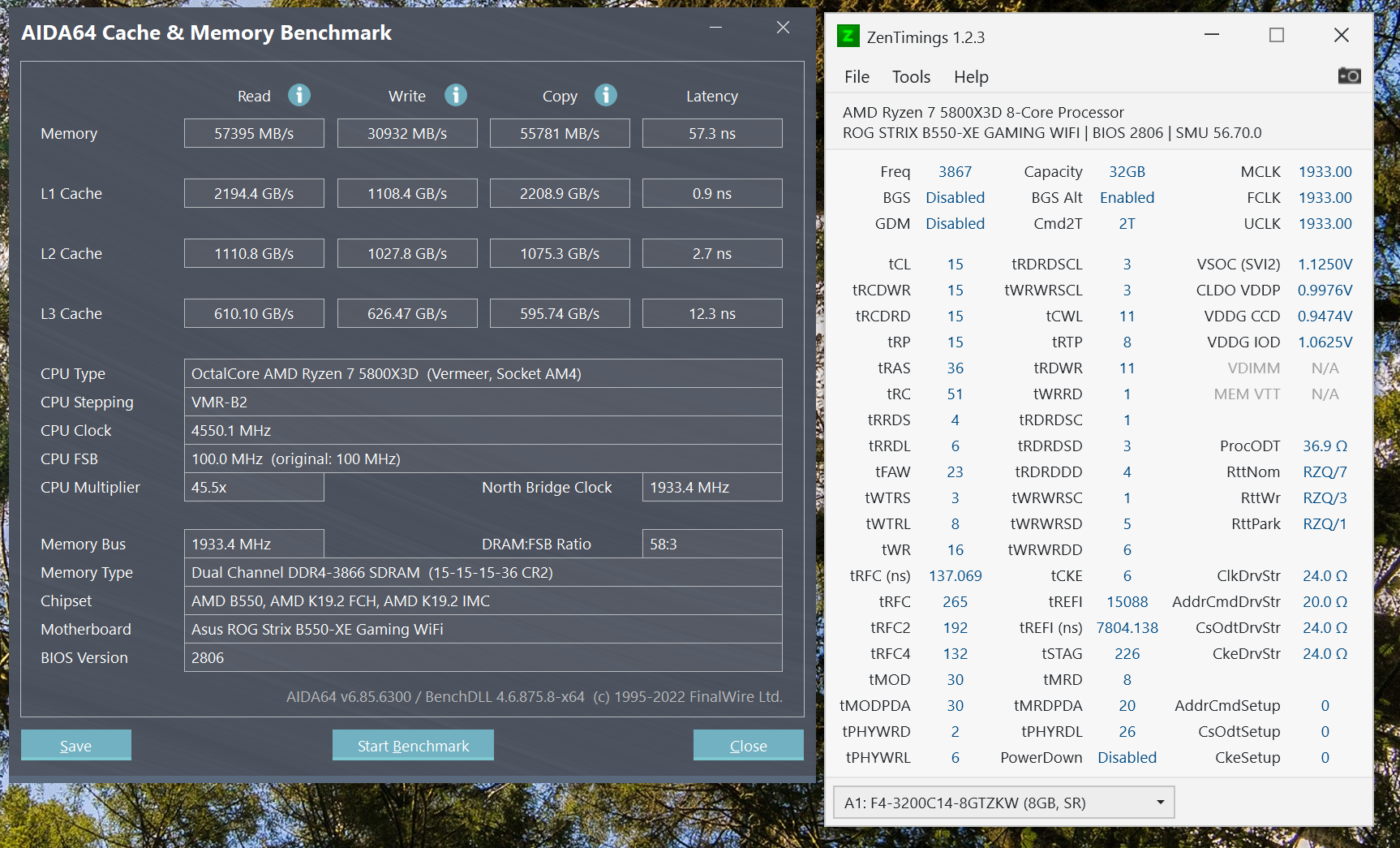1400x848 pixels.
Task: Click L3 Cache write value 626.47 GB/s
Action: tap(407, 313)
